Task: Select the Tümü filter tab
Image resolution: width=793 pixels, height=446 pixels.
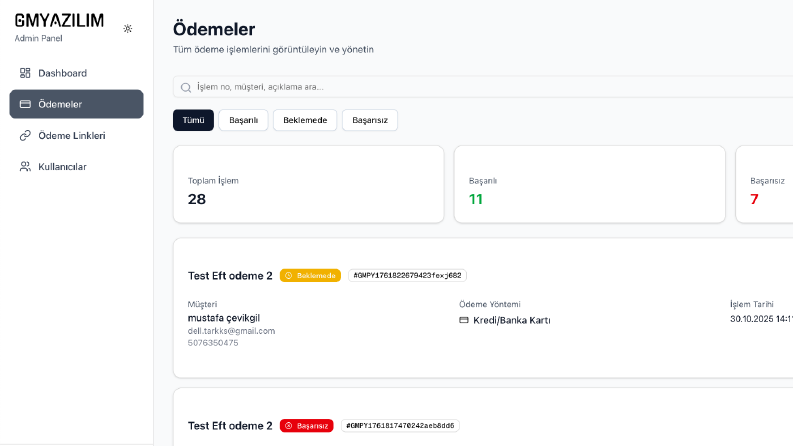Action: pyautogui.click(x=193, y=120)
